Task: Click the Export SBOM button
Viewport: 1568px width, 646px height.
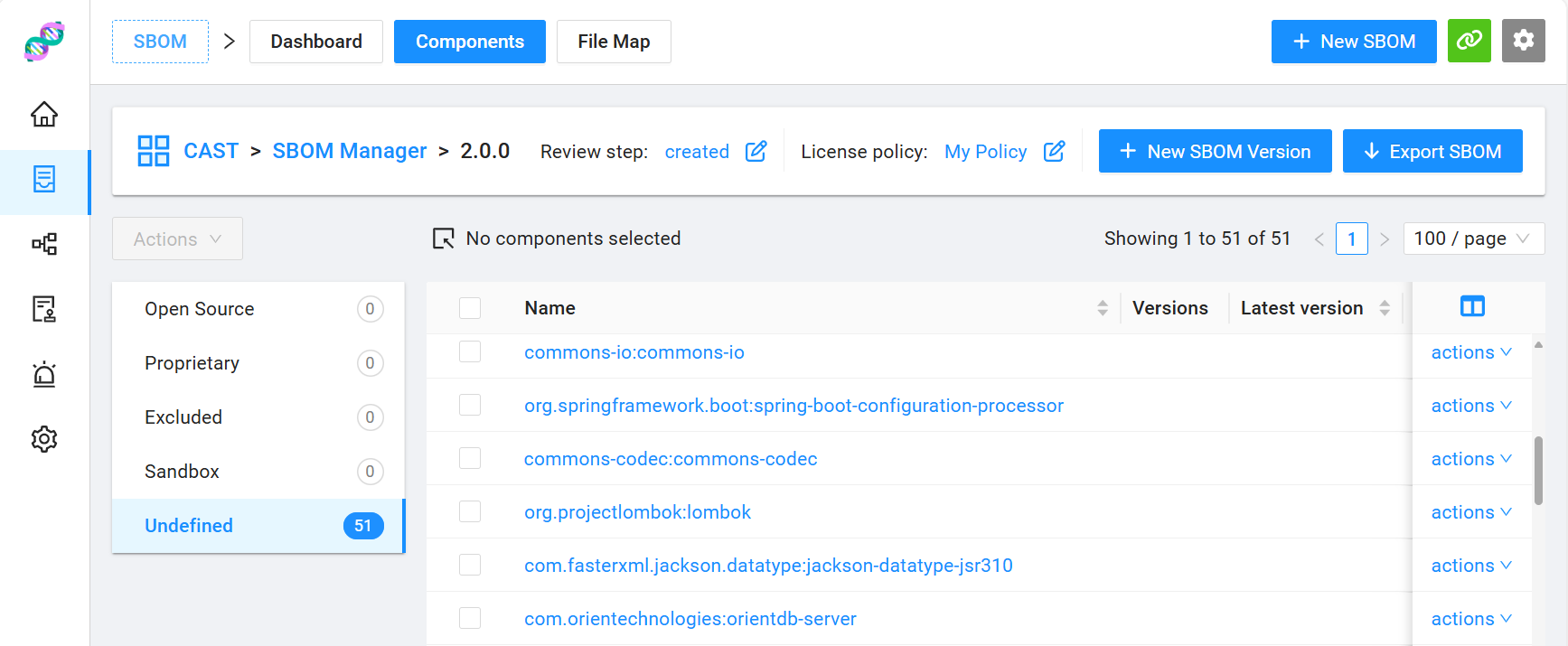Action: click(x=1432, y=152)
